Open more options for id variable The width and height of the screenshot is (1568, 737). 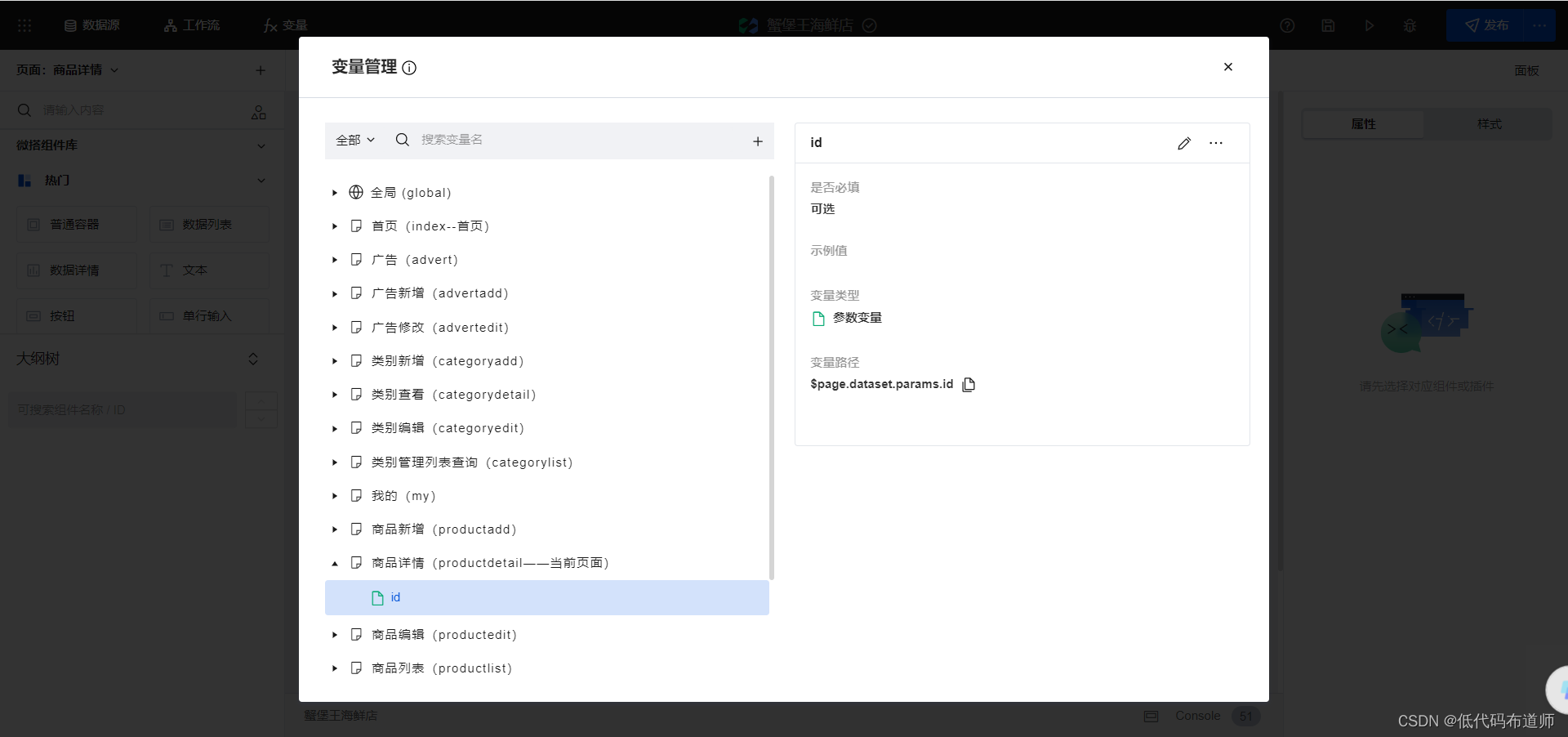click(x=1216, y=143)
